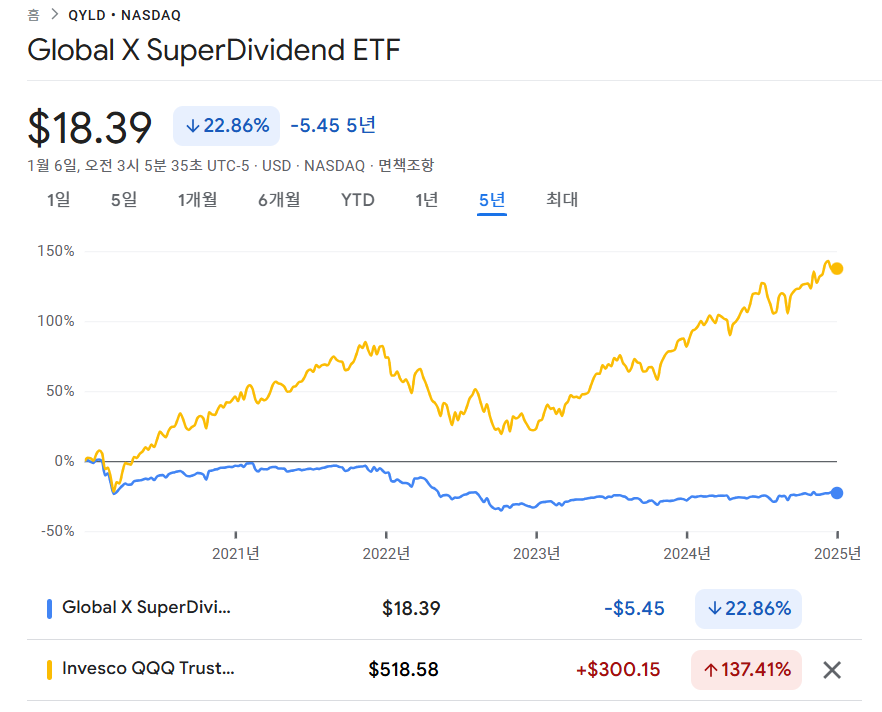
Task: Open the home breadcrumb link
Action: click(34, 15)
